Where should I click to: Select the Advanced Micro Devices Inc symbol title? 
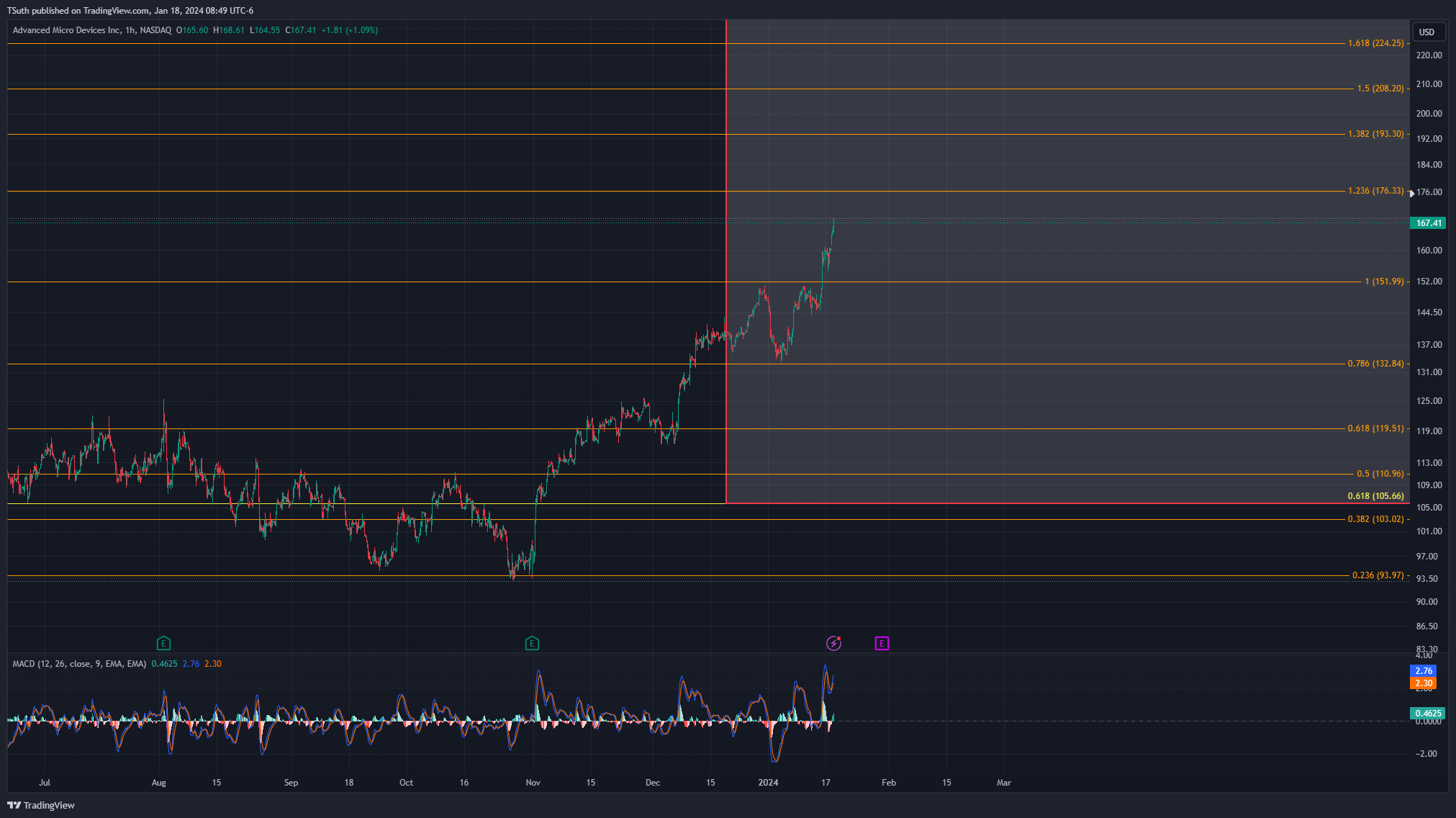coord(67,30)
